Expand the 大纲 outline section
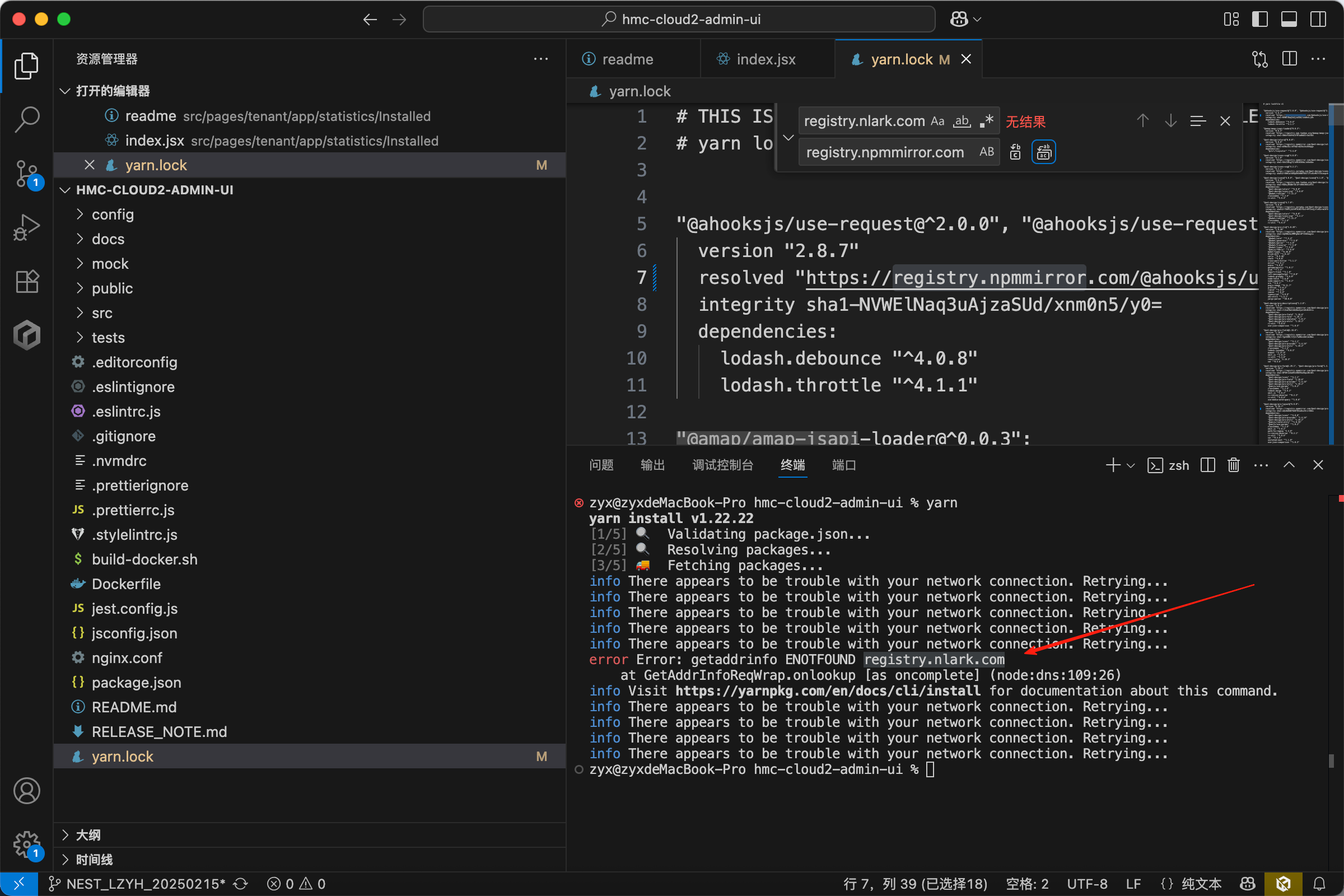Viewport: 1344px width, 896px height. [x=88, y=835]
